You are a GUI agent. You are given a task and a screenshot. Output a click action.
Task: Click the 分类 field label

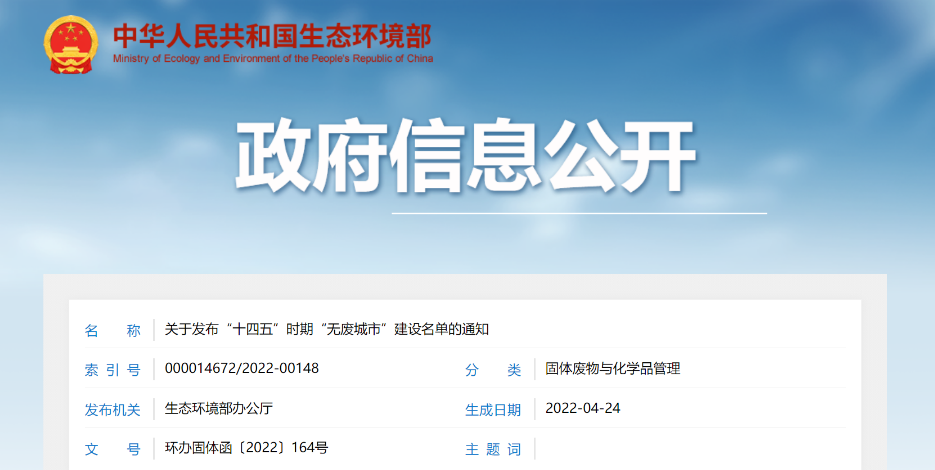[493, 369]
